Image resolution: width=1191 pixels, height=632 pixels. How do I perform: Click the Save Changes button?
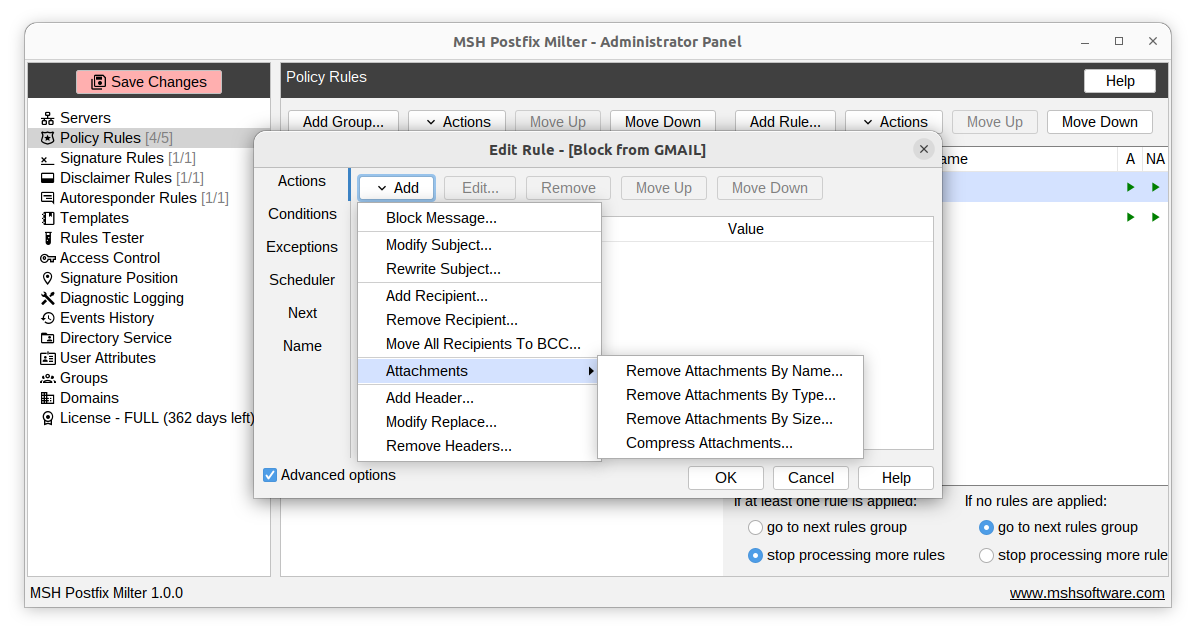[149, 82]
